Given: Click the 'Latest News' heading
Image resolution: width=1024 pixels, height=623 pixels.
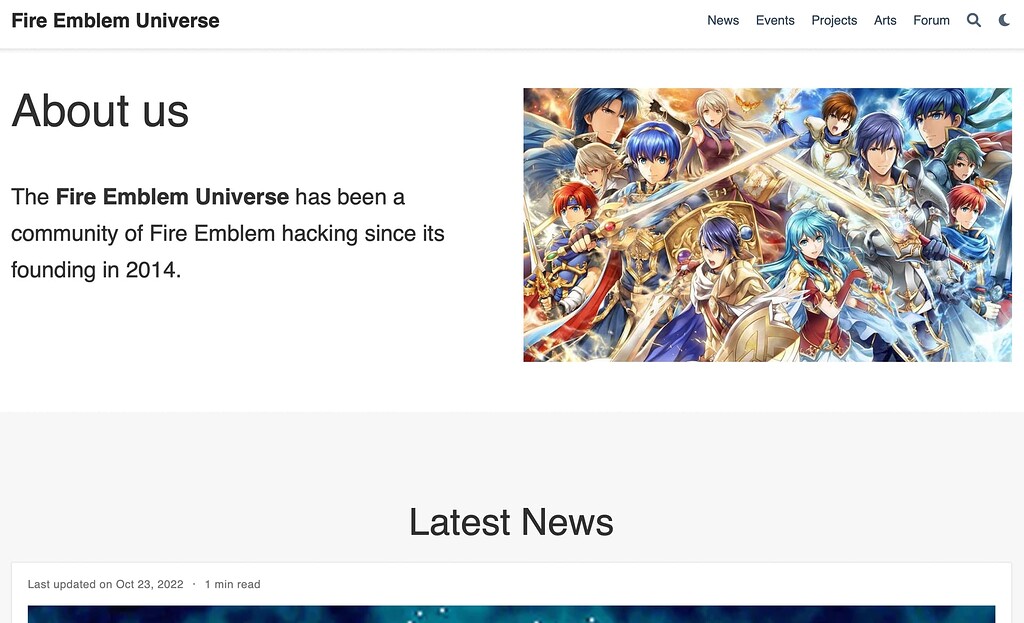Looking at the screenshot, I should [511, 522].
